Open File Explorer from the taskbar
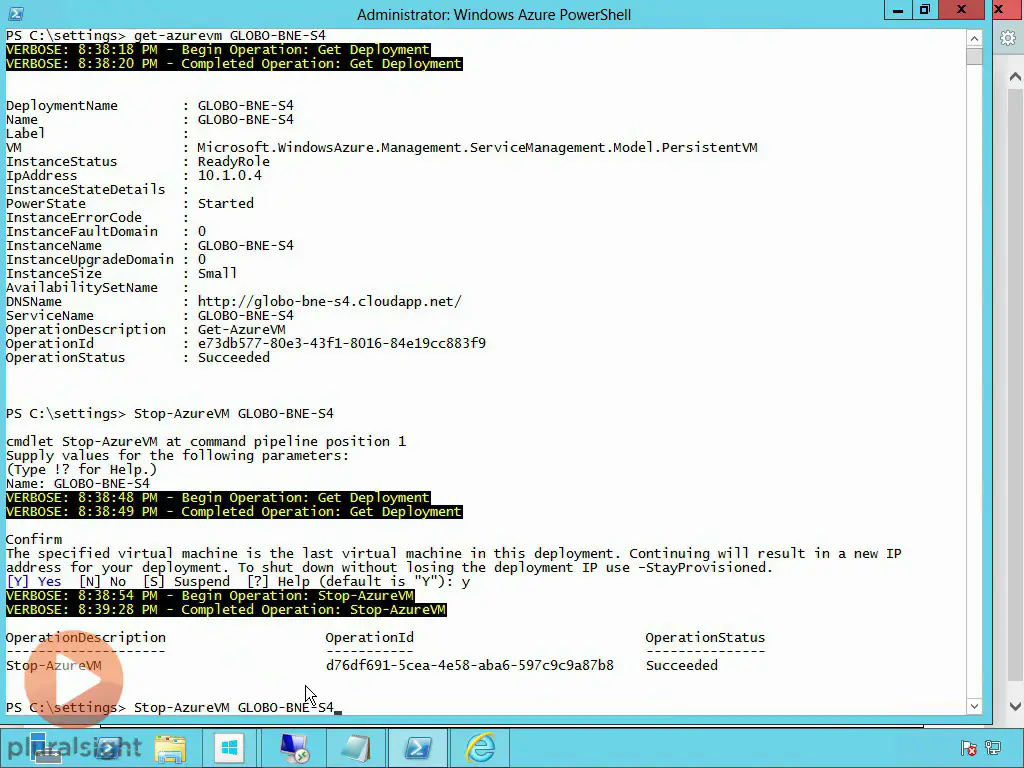1024x768 pixels. (x=170, y=748)
